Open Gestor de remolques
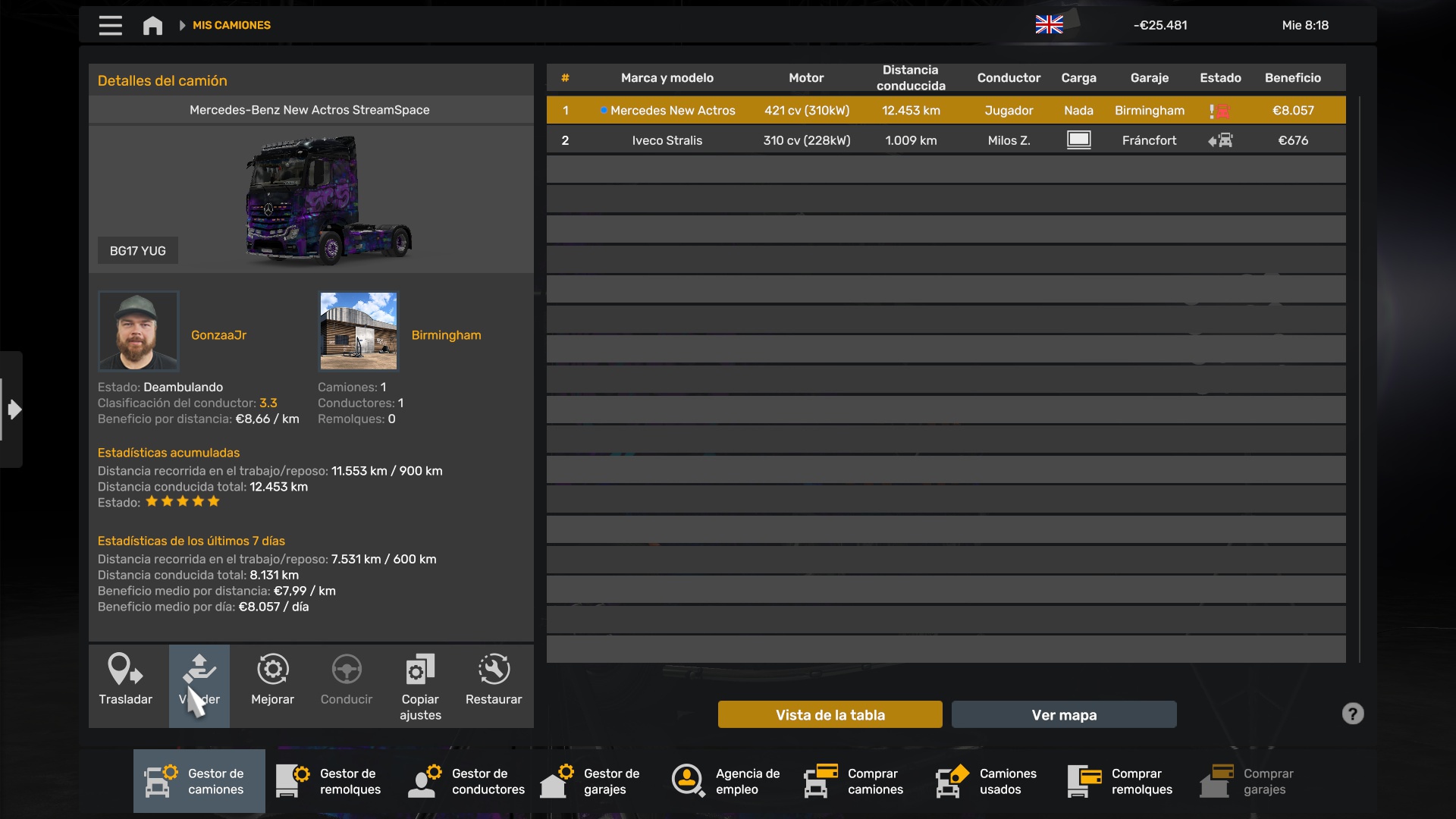 (x=331, y=781)
